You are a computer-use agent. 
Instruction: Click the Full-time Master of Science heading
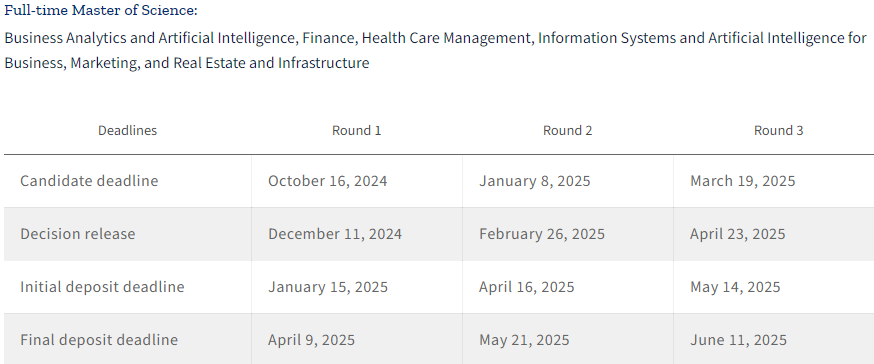click(101, 11)
